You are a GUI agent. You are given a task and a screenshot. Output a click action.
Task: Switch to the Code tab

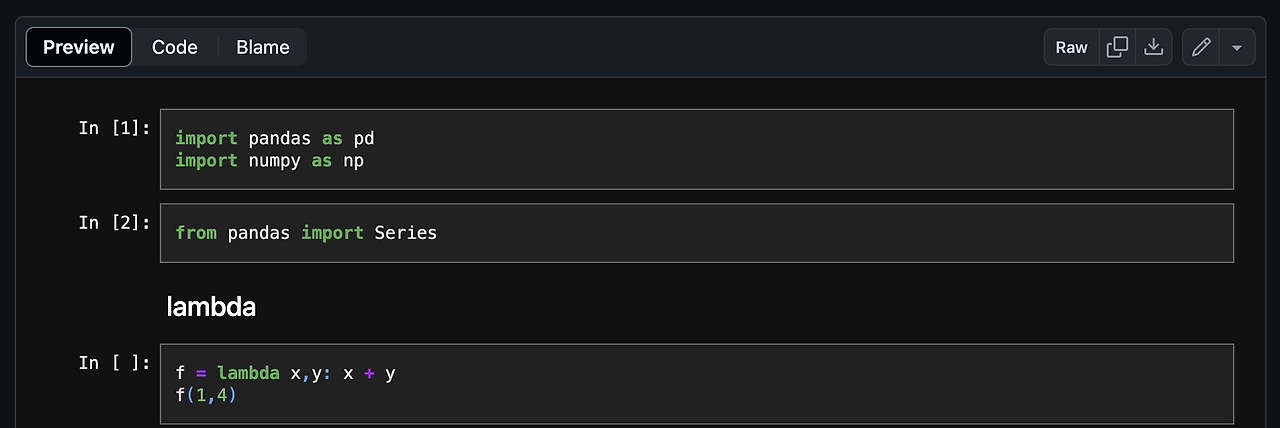(175, 47)
